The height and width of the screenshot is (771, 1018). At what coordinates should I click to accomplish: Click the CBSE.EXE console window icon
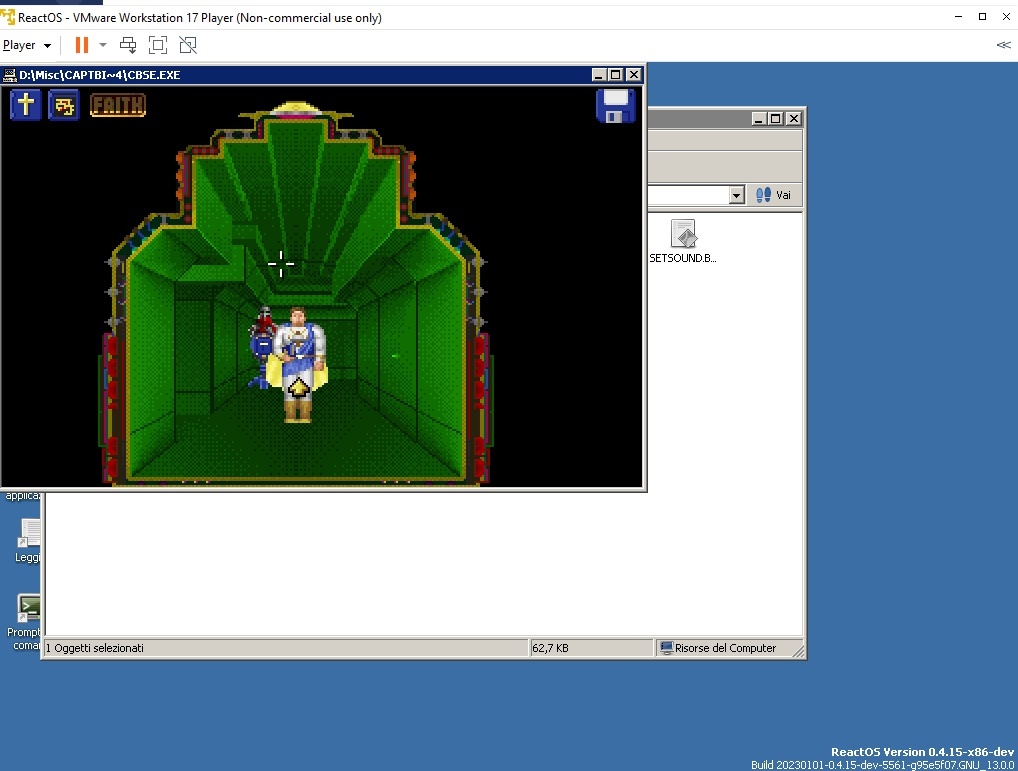10,75
